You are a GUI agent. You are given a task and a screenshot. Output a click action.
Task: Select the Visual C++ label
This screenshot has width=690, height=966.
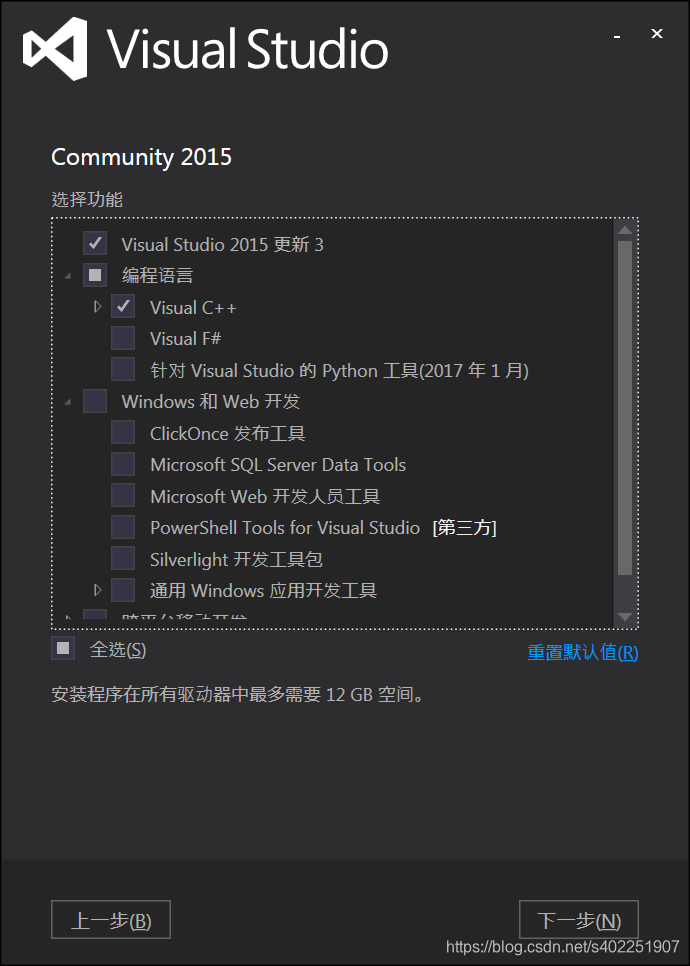(x=193, y=307)
